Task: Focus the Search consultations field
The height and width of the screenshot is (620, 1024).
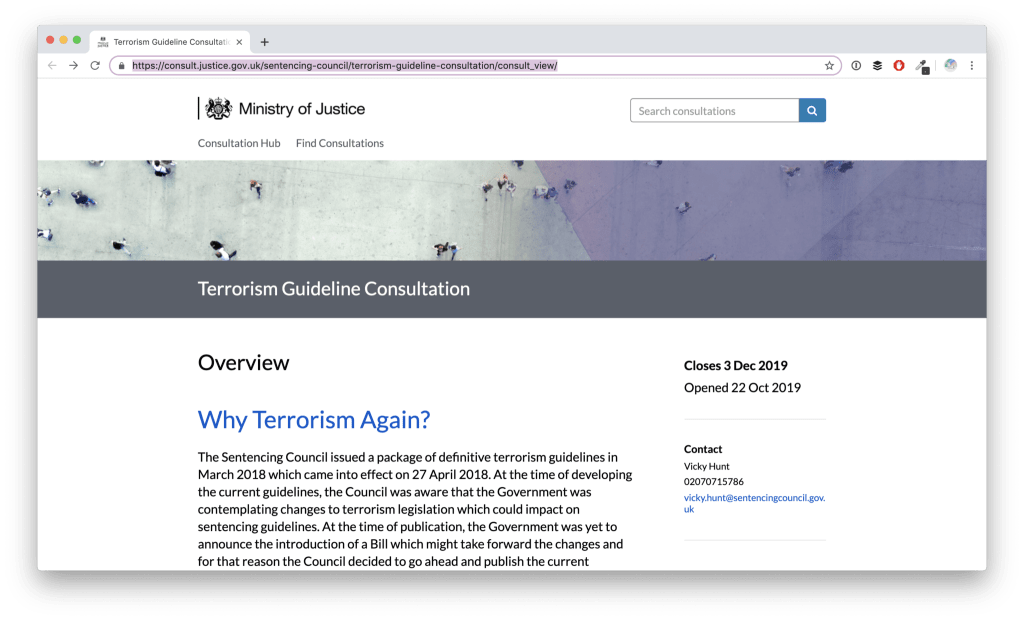Action: point(714,110)
